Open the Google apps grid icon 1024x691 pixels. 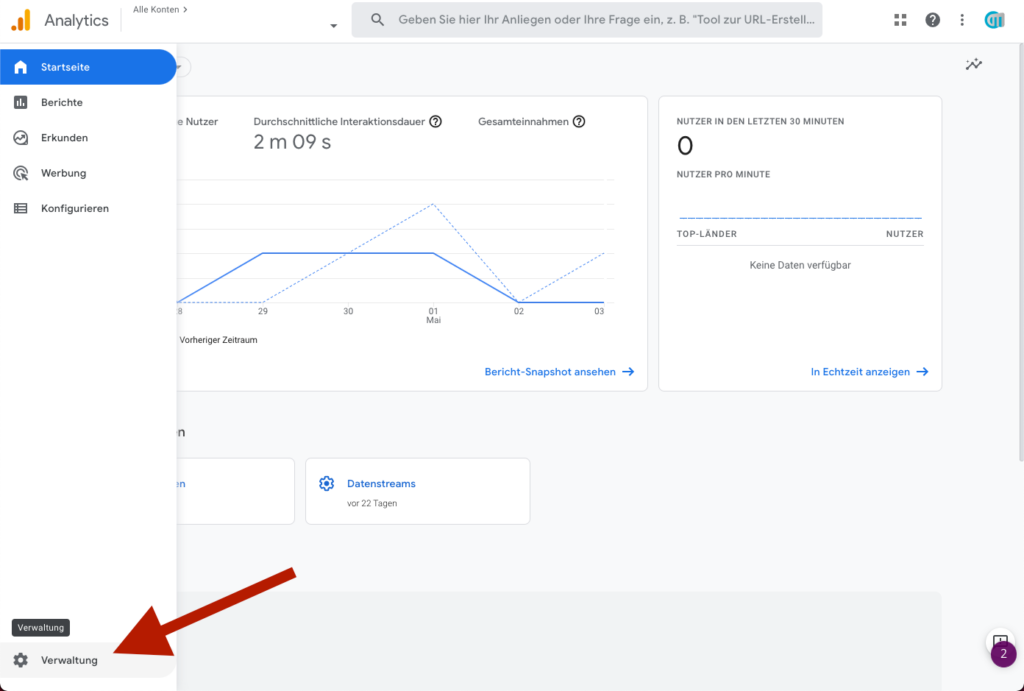(x=901, y=20)
